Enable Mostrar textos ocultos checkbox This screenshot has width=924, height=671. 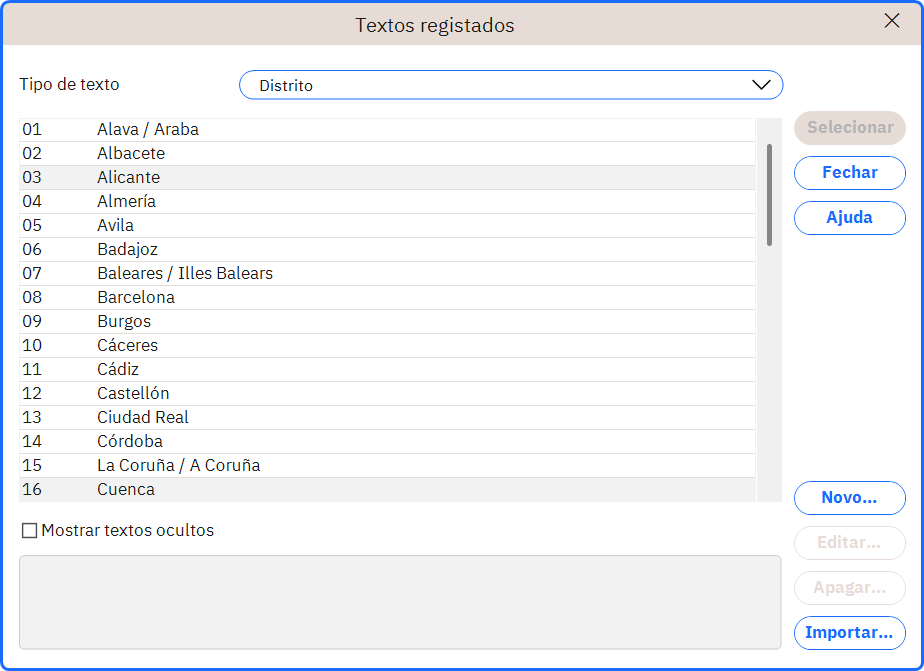pyautogui.click(x=29, y=531)
